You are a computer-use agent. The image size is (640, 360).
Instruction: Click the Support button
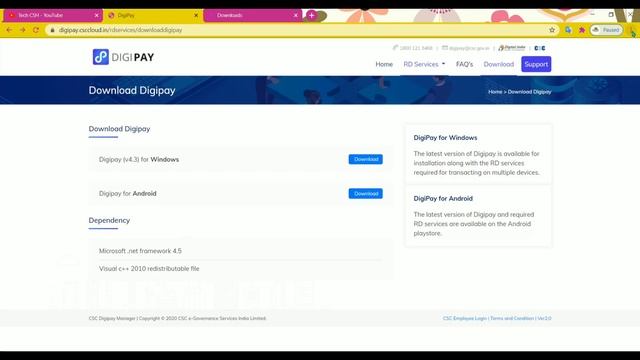536,64
